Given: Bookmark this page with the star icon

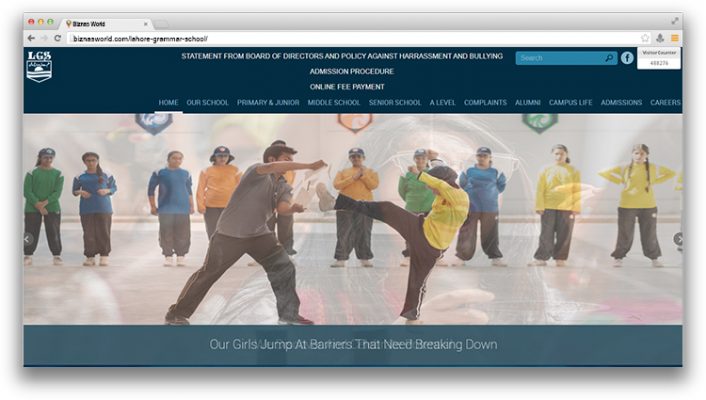Looking at the screenshot, I should tap(646, 38).
